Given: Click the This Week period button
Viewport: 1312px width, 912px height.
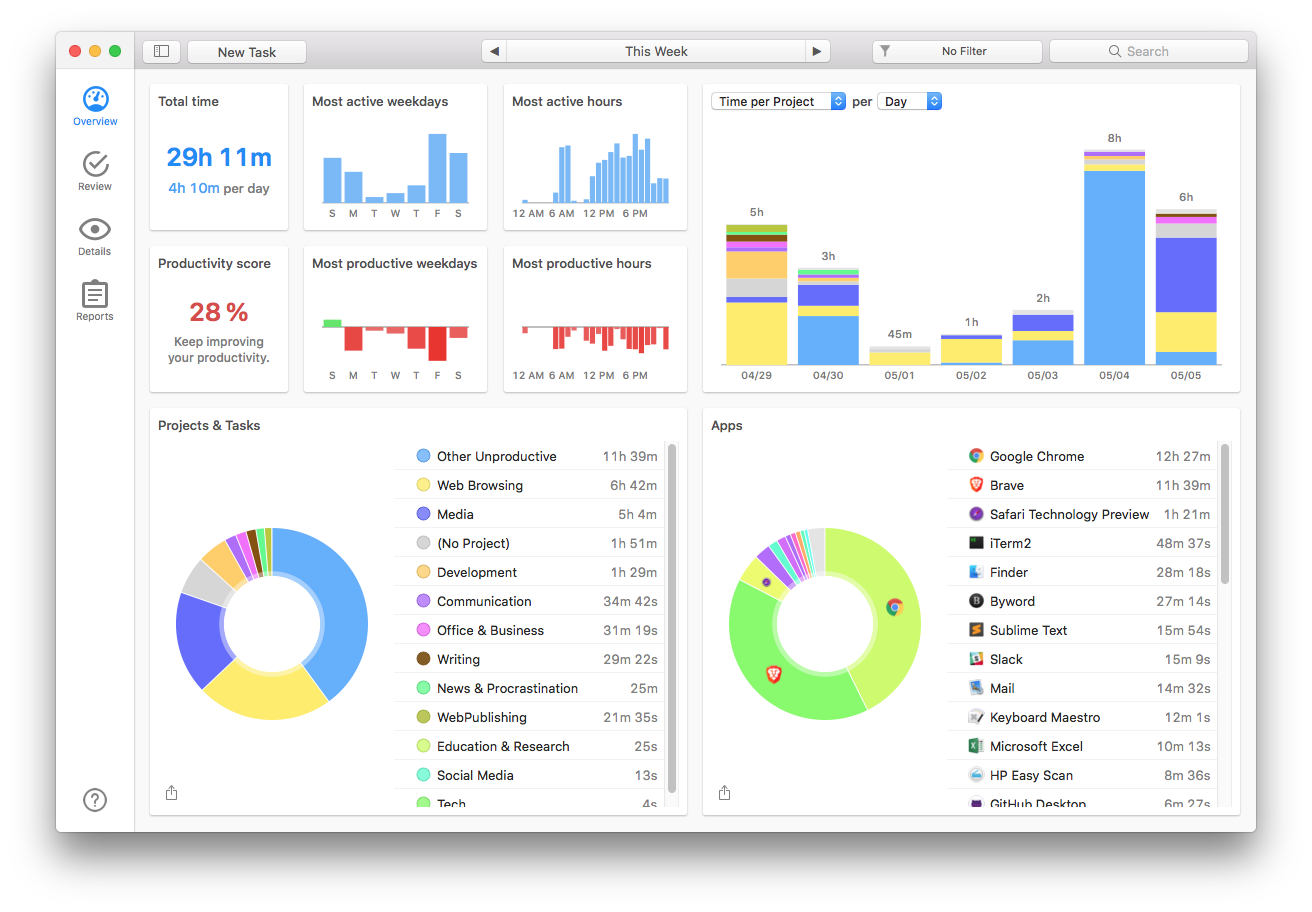Looking at the screenshot, I should (x=656, y=52).
